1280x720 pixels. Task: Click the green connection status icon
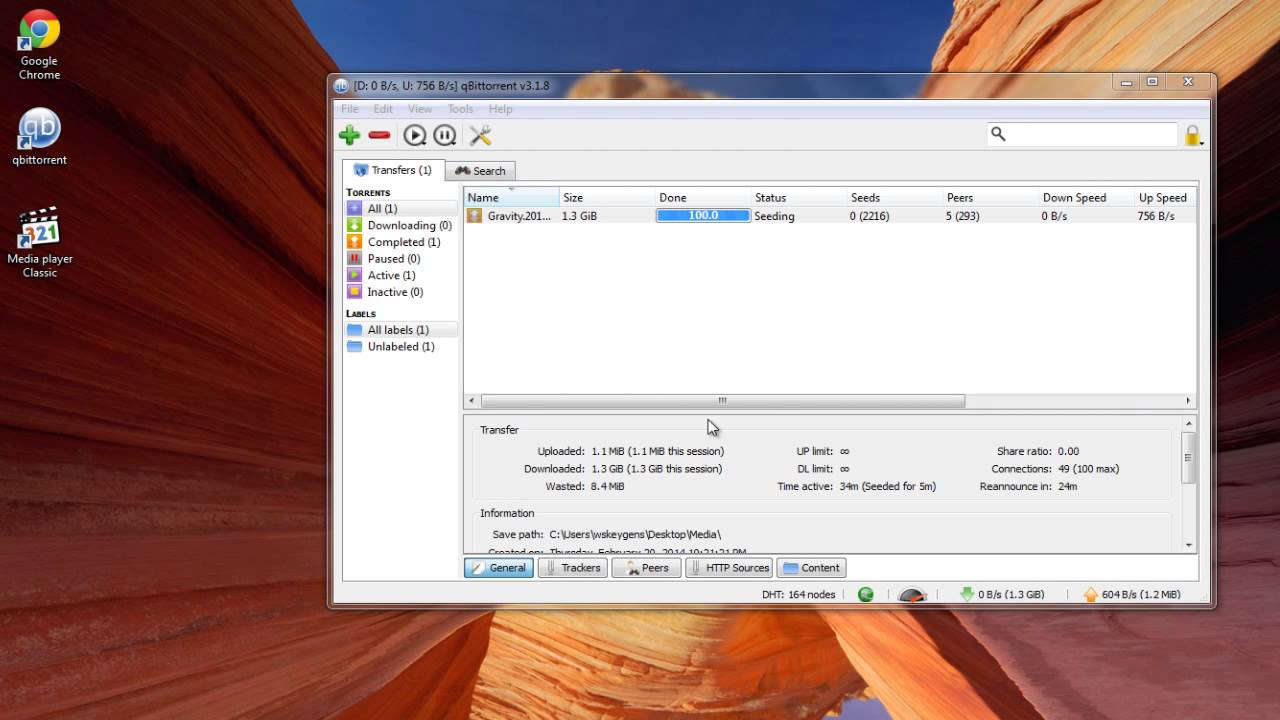866,594
